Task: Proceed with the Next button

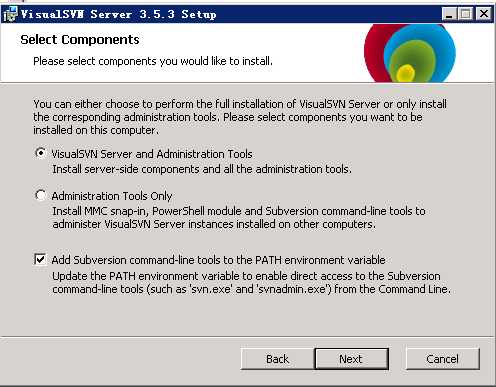Action: [351, 359]
